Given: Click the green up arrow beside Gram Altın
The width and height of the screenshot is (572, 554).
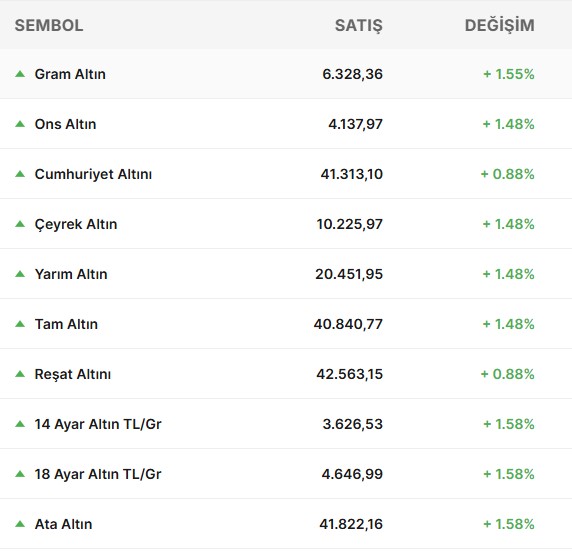Looking at the screenshot, I should [x=20, y=74].
